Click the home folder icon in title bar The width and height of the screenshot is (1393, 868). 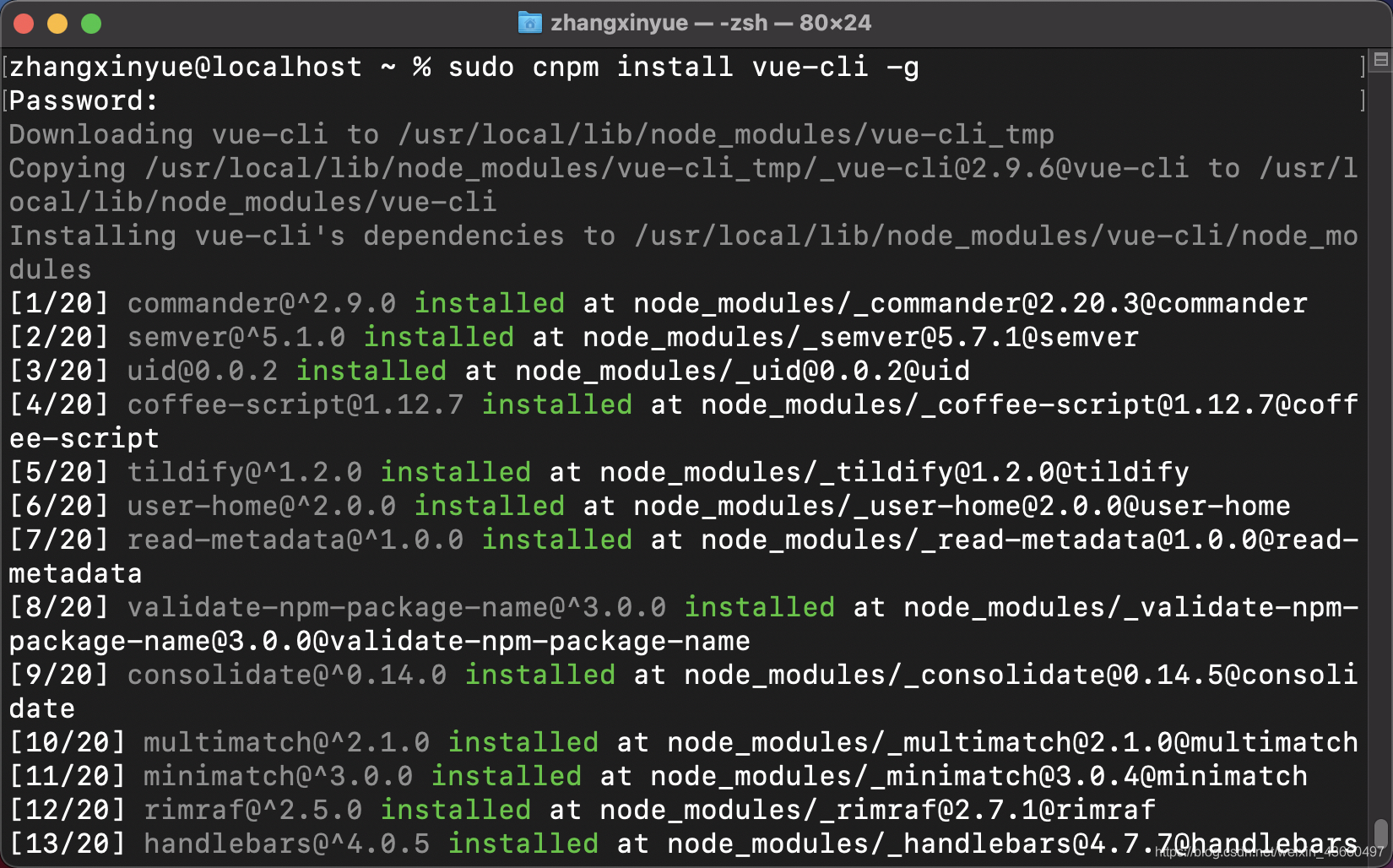(x=529, y=23)
